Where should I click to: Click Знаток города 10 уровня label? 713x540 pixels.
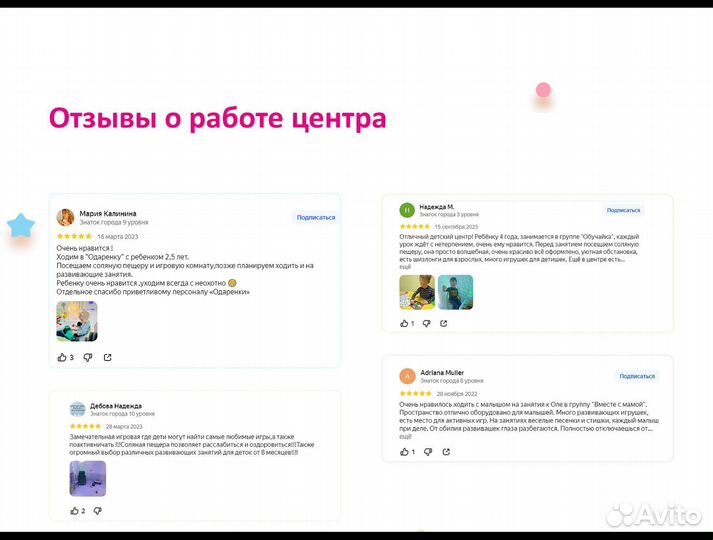pyautogui.click(x=122, y=414)
